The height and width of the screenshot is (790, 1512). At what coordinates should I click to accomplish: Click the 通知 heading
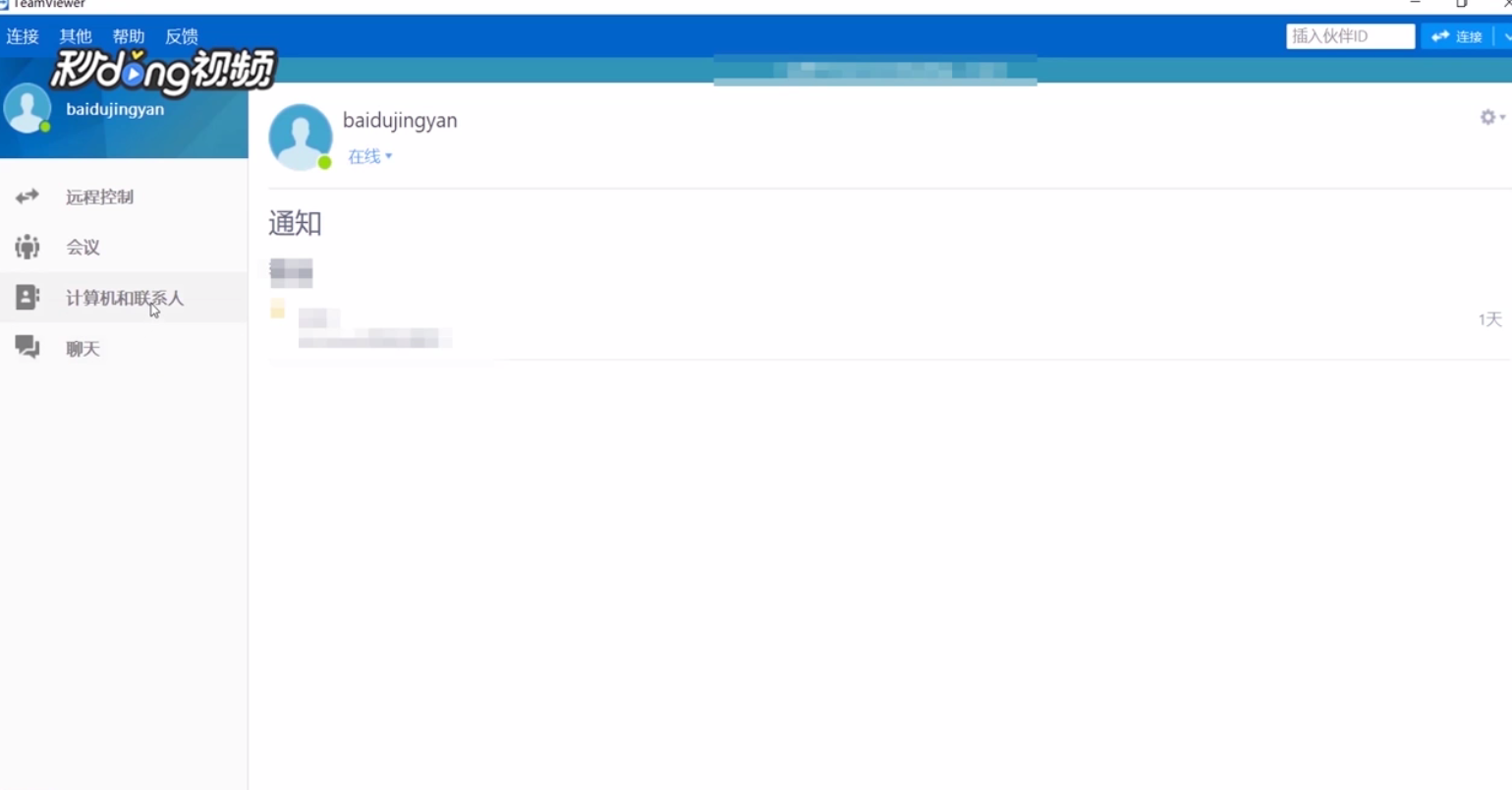coord(295,223)
